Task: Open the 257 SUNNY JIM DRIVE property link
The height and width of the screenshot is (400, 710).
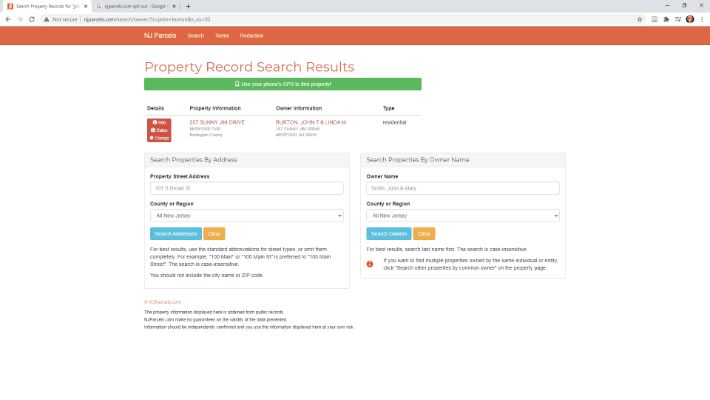Action: tap(217, 122)
